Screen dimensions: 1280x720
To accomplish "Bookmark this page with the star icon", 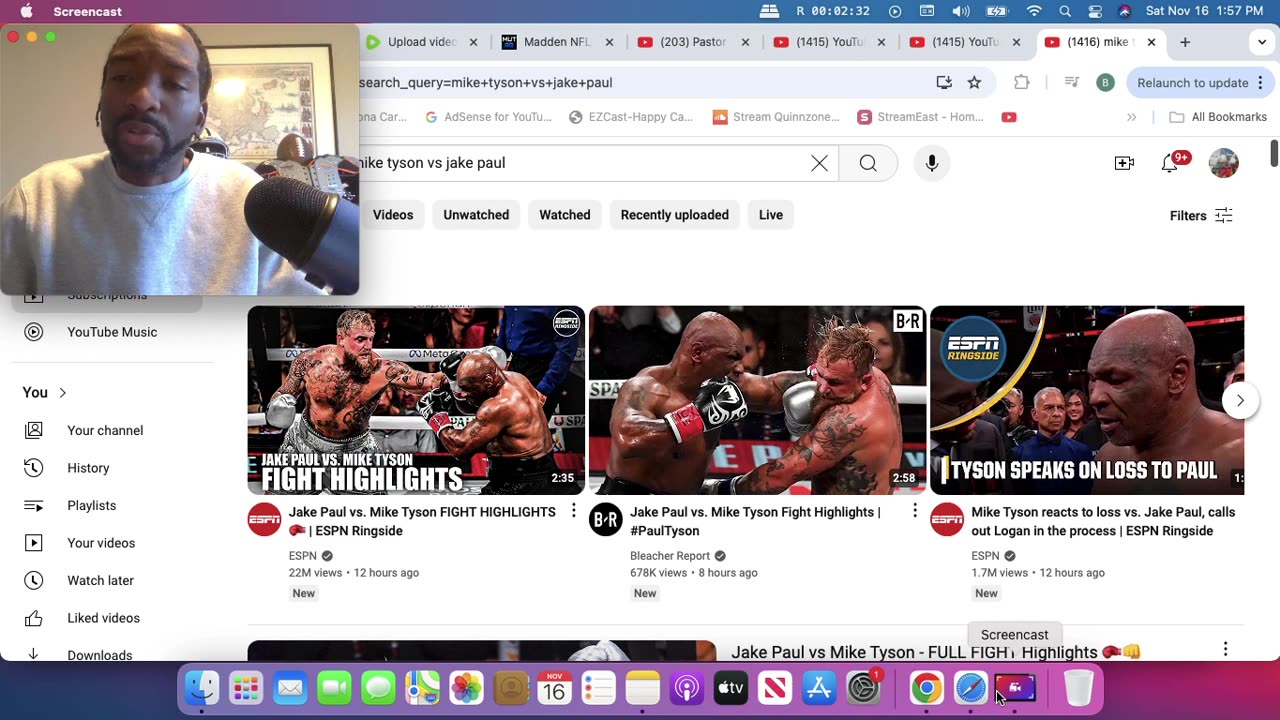I will [x=974, y=82].
